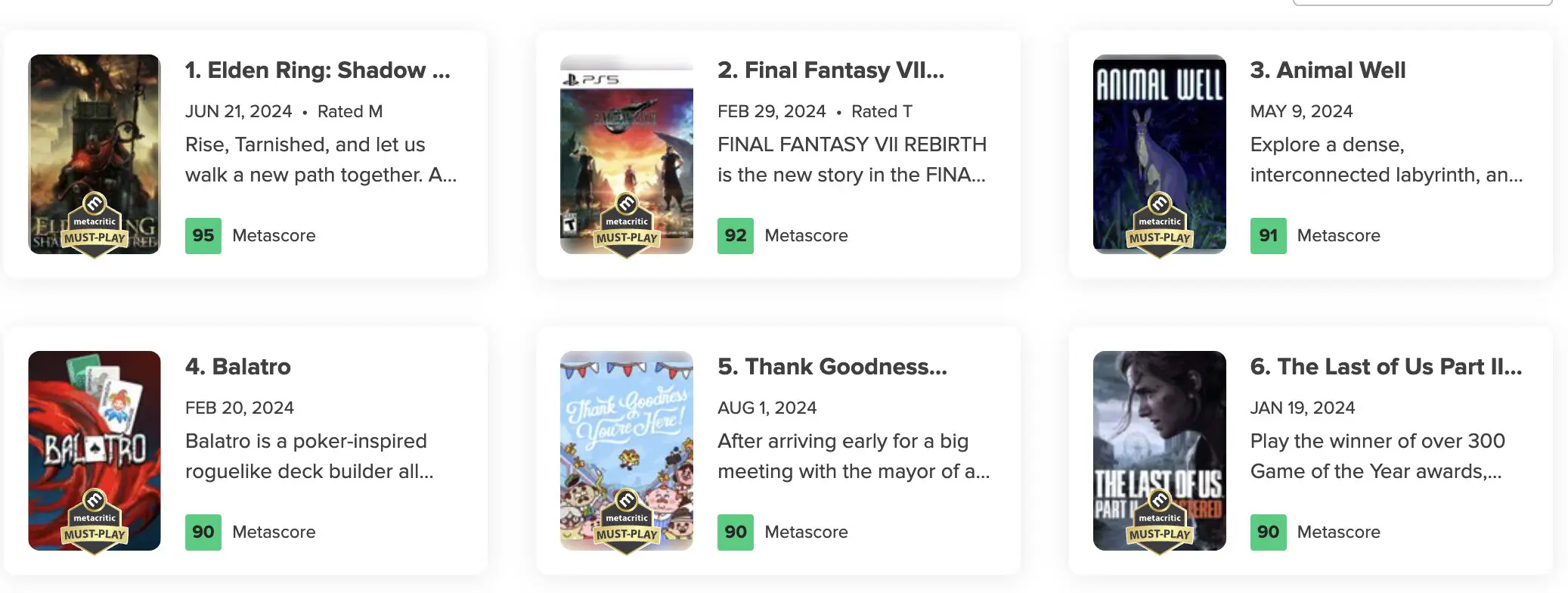1568x593 pixels.
Task: Open the Final Fantasy VII title link
Action: click(x=831, y=70)
